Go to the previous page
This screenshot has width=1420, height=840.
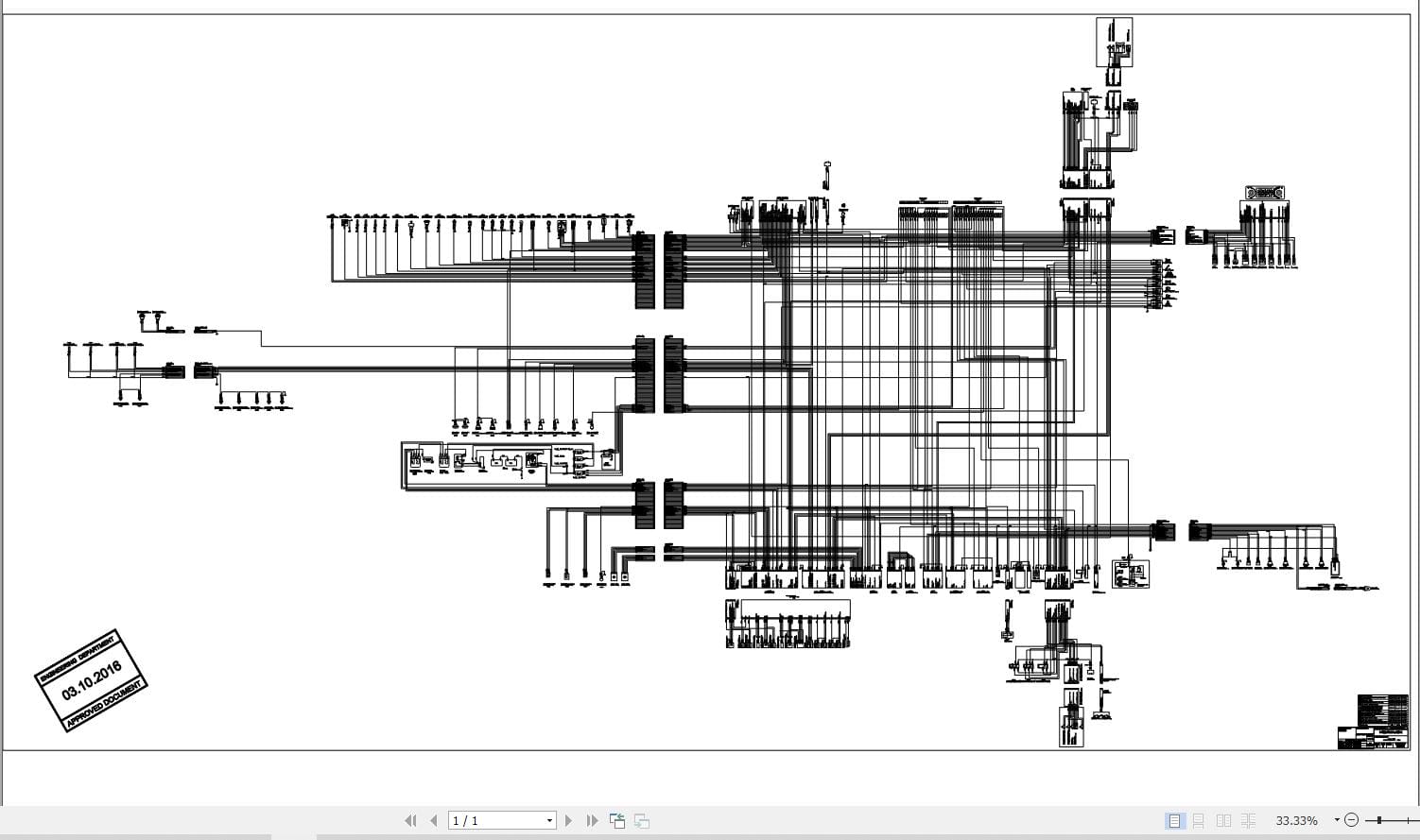coord(434,820)
